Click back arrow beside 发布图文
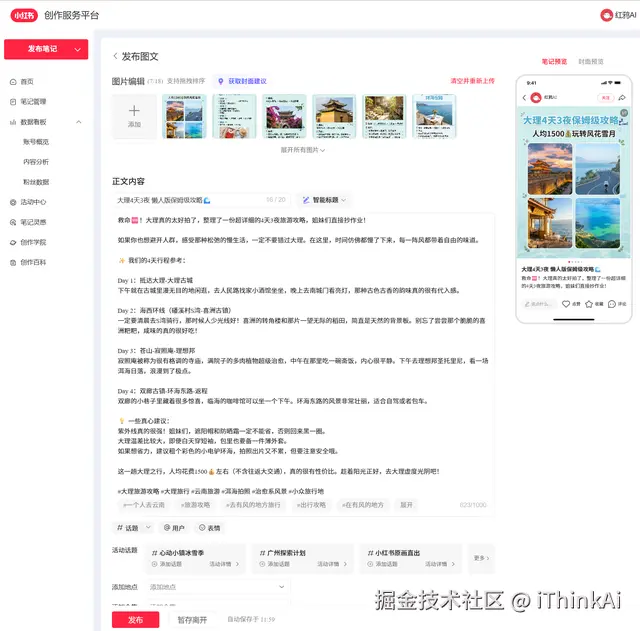Viewport: 640px width, 631px height. 116,56
